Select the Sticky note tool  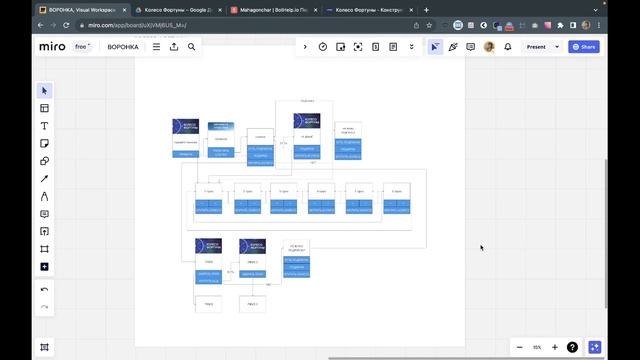[x=44, y=143]
